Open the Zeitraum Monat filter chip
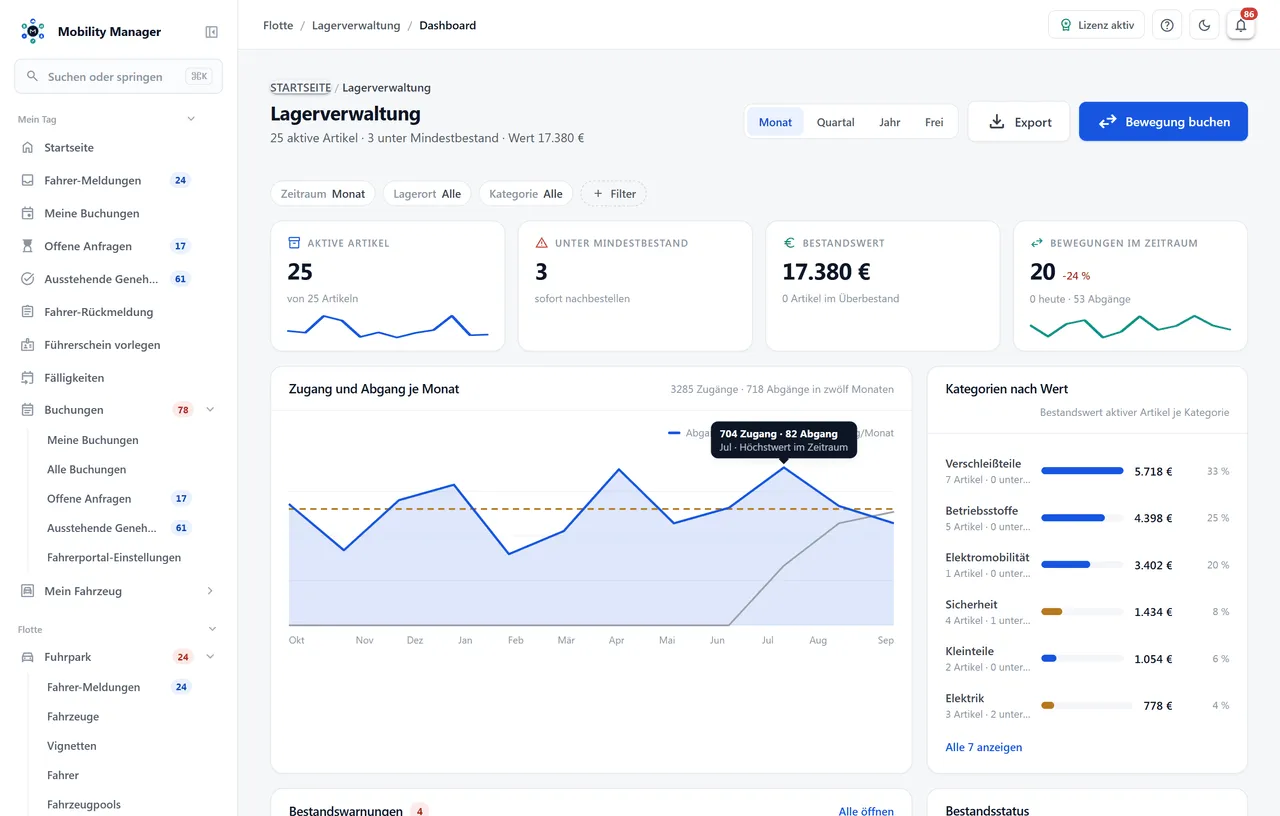Viewport: 1280px width, 816px height. (x=323, y=194)
